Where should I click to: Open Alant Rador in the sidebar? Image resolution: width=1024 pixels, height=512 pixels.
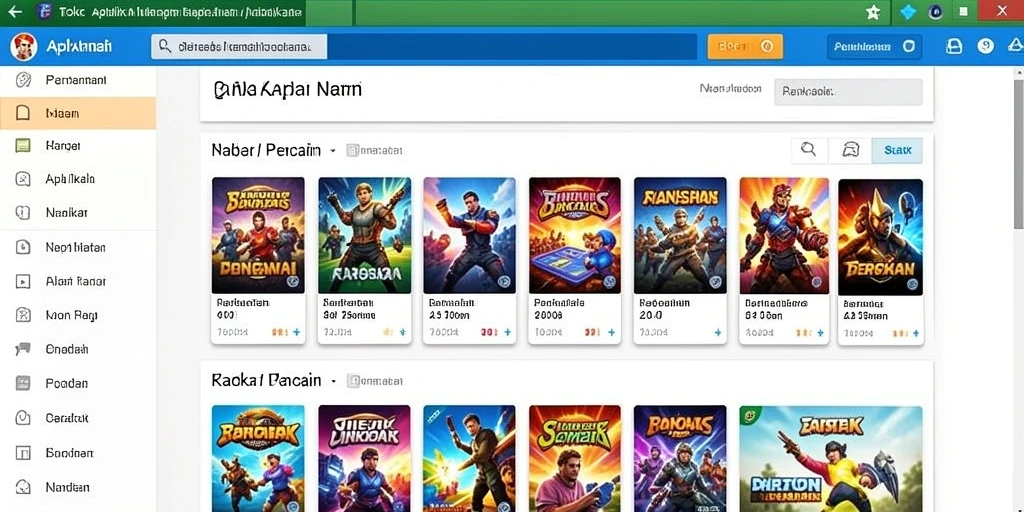pos(76,281)
